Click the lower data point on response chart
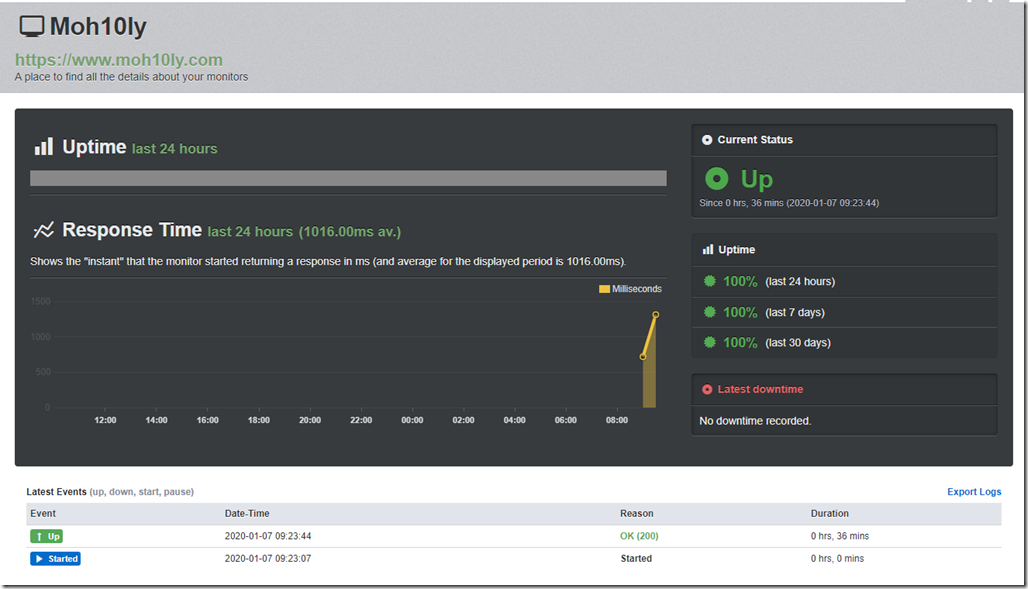 click(x=643, y=357)
